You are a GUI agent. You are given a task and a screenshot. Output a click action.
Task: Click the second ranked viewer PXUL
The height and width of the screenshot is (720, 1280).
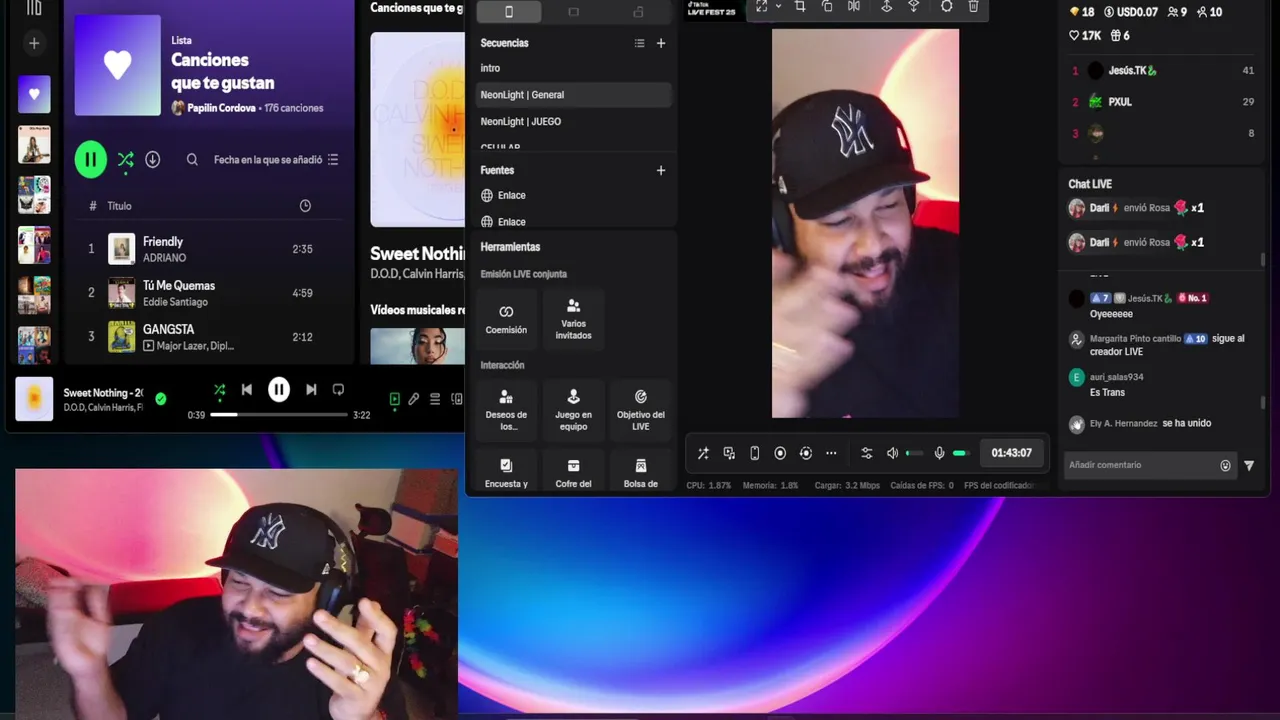pos(1162,101)
